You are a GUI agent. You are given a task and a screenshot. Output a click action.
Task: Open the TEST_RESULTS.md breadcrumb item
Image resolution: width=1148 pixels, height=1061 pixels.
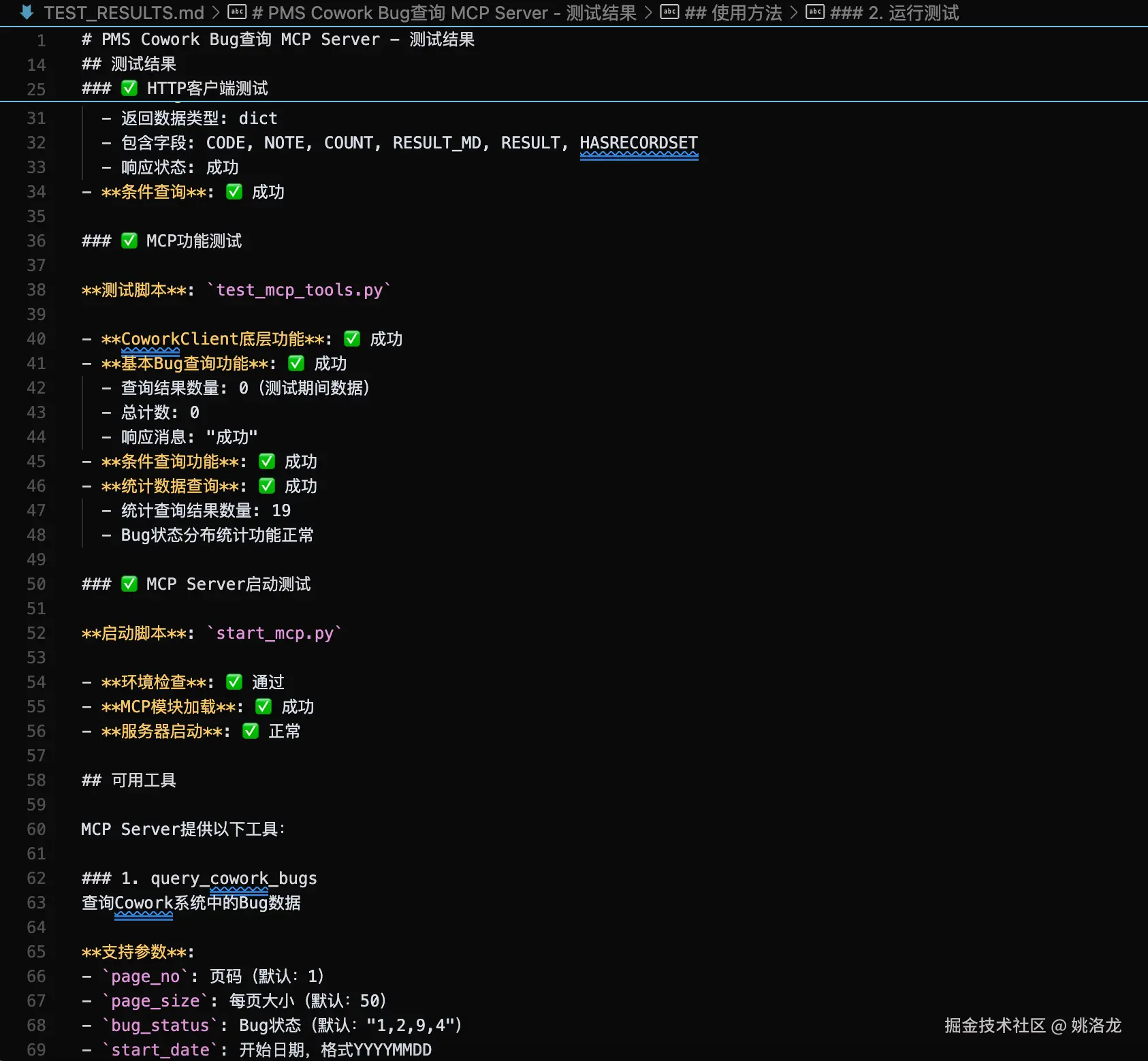point(124,13)
